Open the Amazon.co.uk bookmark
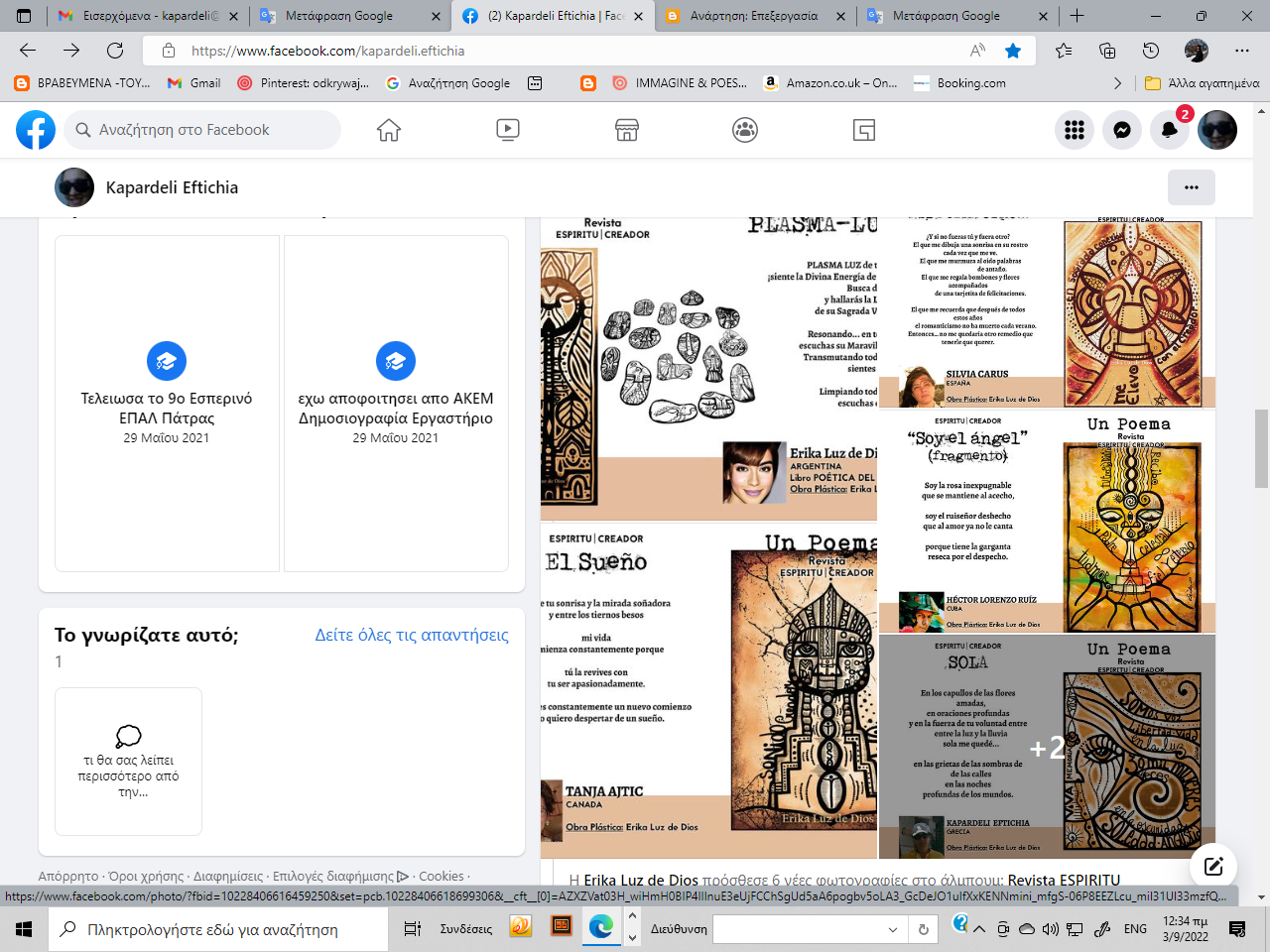The width and height of the screenshot is (1270, 952). point(830,83)
